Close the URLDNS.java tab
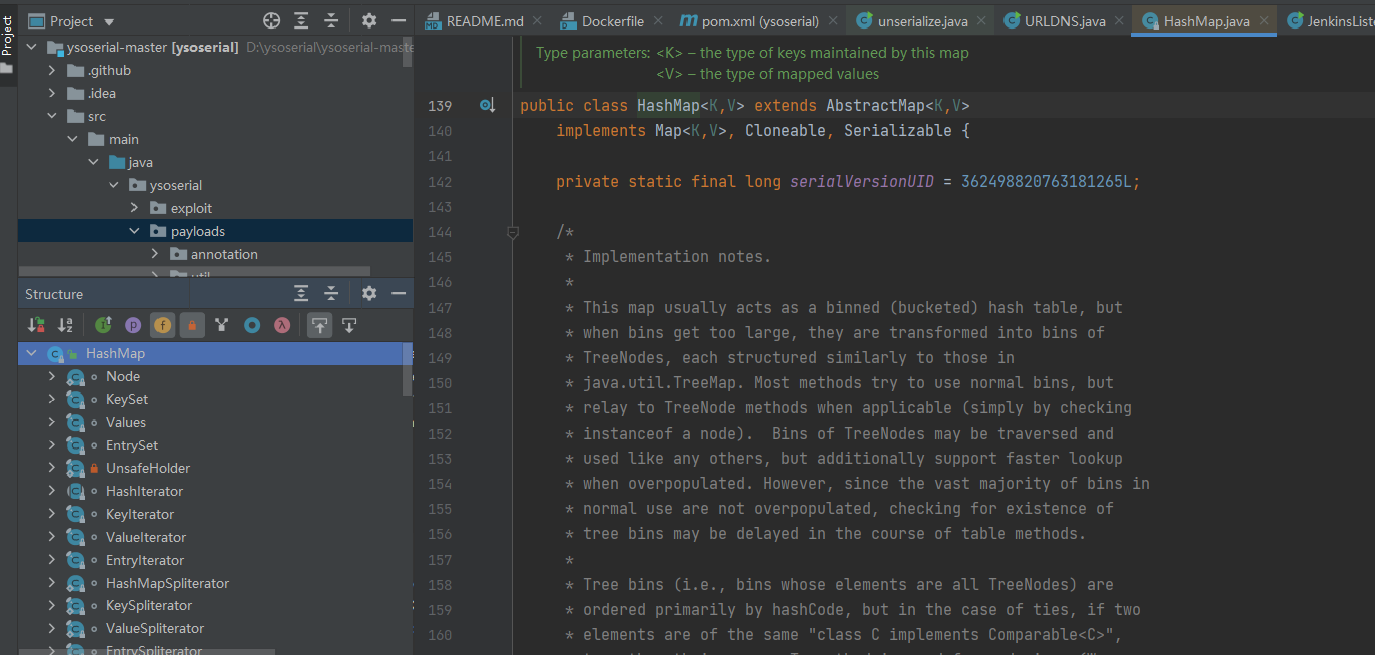Viewport: 1375px width, 655px height. [1121, 20]
